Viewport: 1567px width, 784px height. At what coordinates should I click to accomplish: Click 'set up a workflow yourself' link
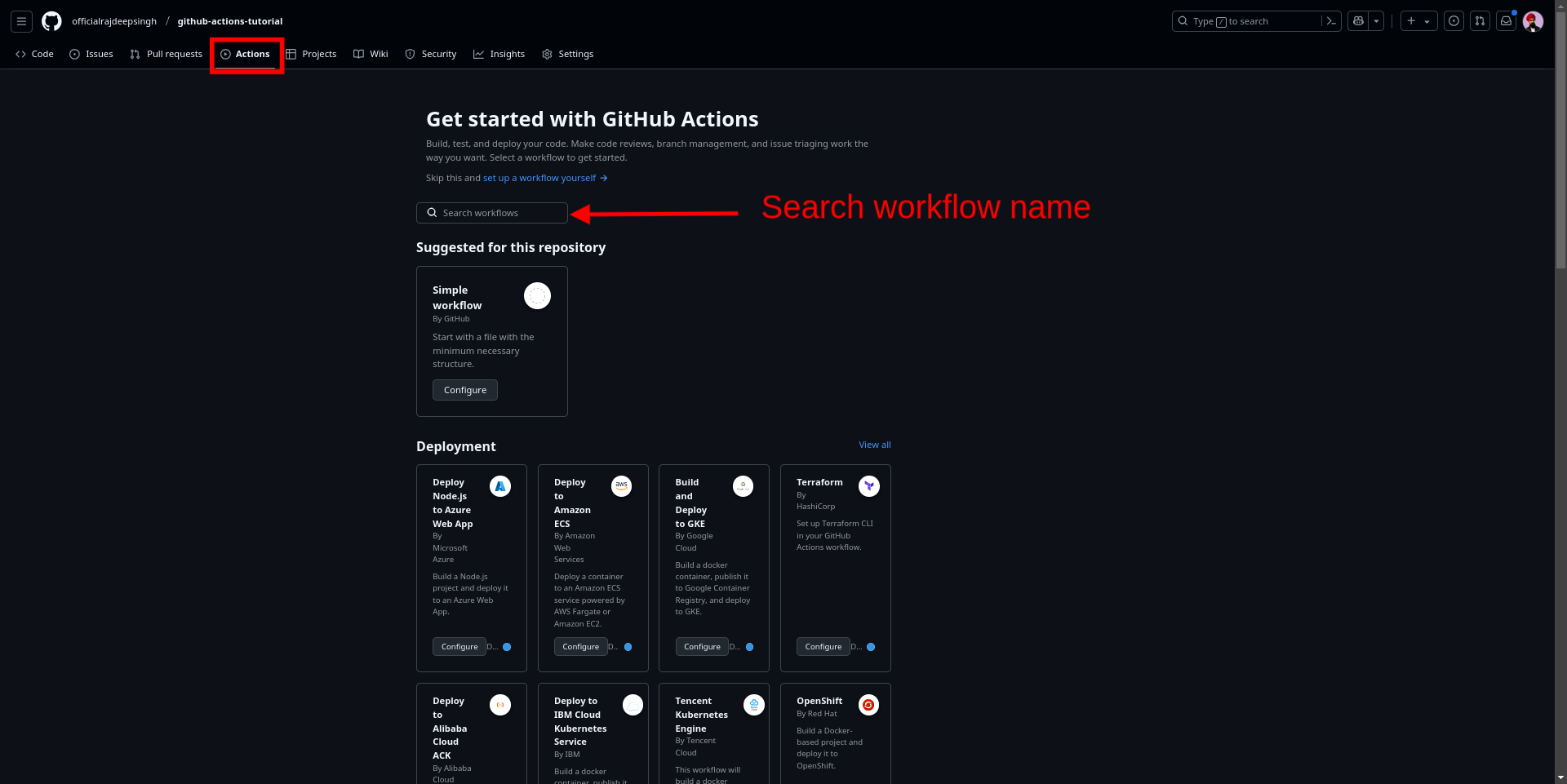tap(545, 178)
